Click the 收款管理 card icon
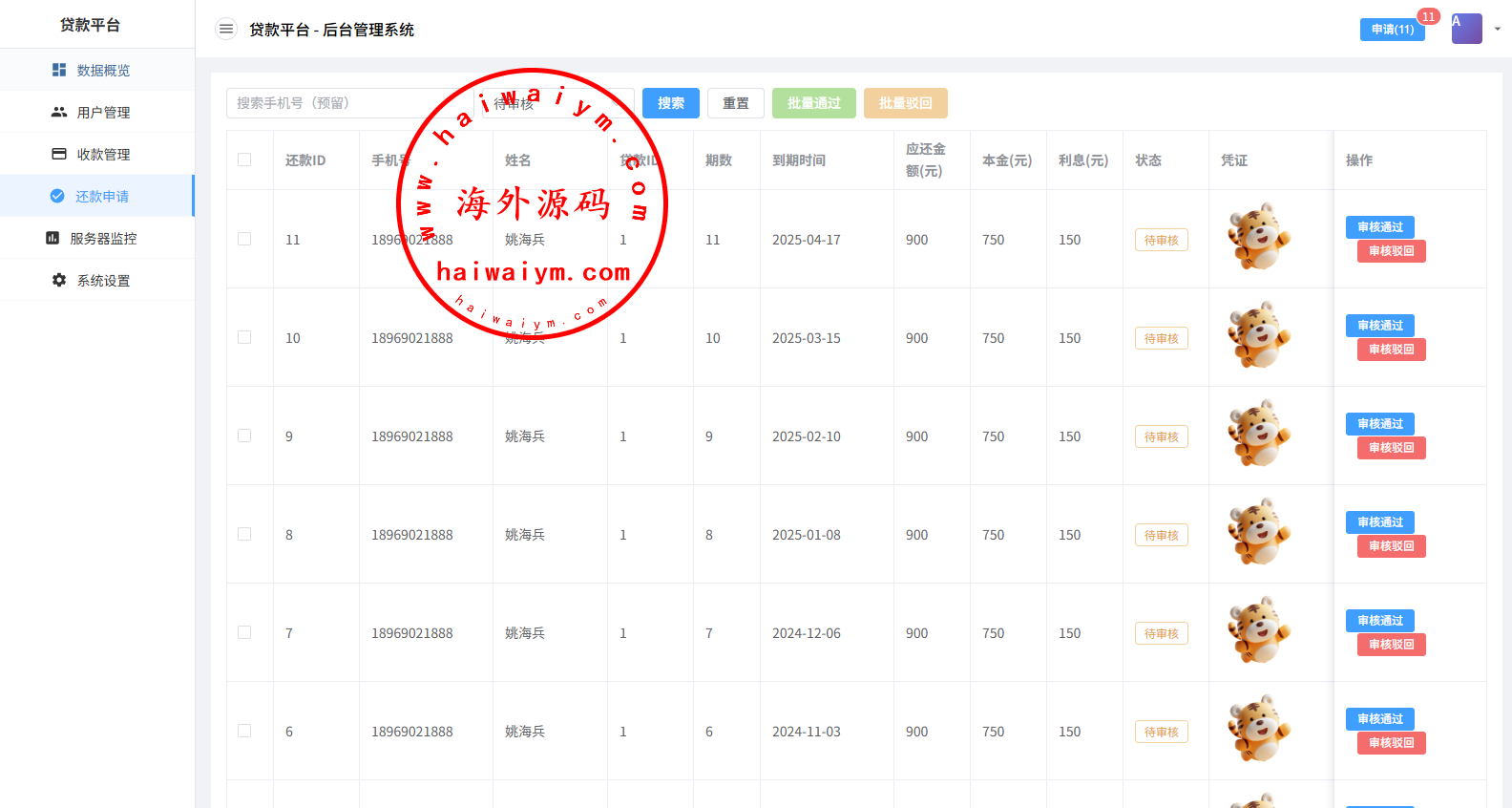 pos(59,154)
